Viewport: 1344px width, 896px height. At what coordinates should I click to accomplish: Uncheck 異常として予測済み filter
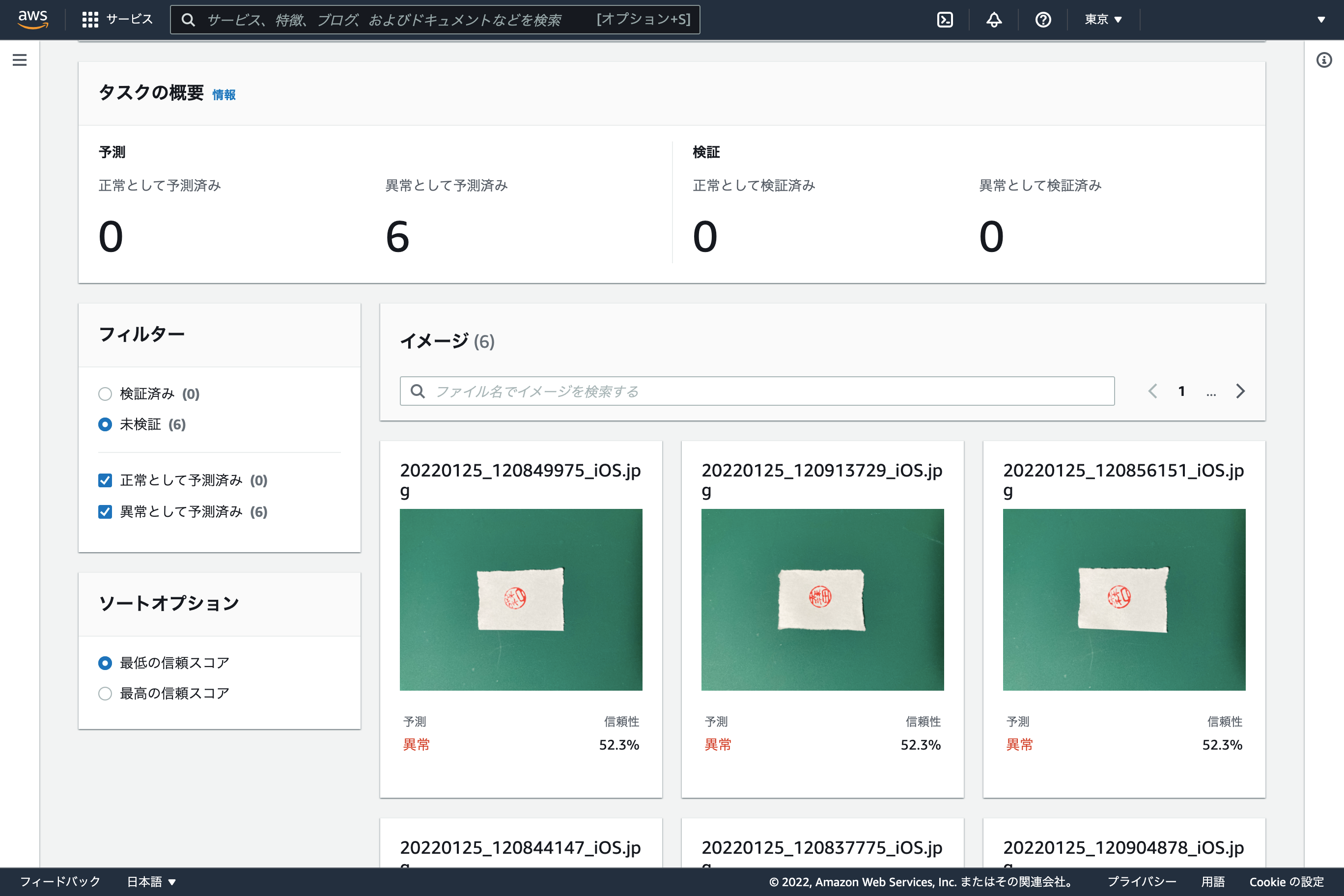tap(105, 512)
